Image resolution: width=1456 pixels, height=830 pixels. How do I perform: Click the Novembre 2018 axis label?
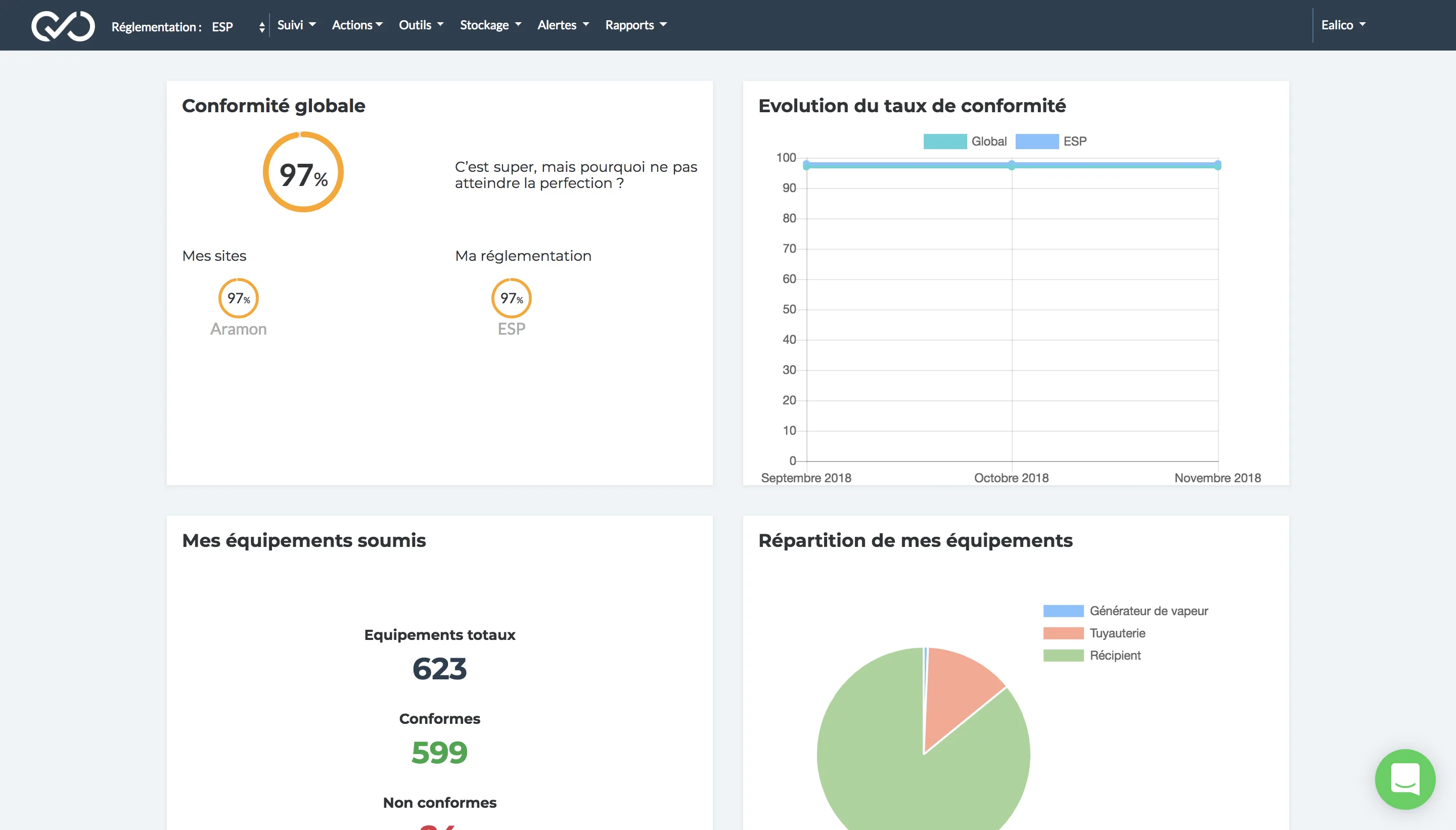tap(1218, 478)
